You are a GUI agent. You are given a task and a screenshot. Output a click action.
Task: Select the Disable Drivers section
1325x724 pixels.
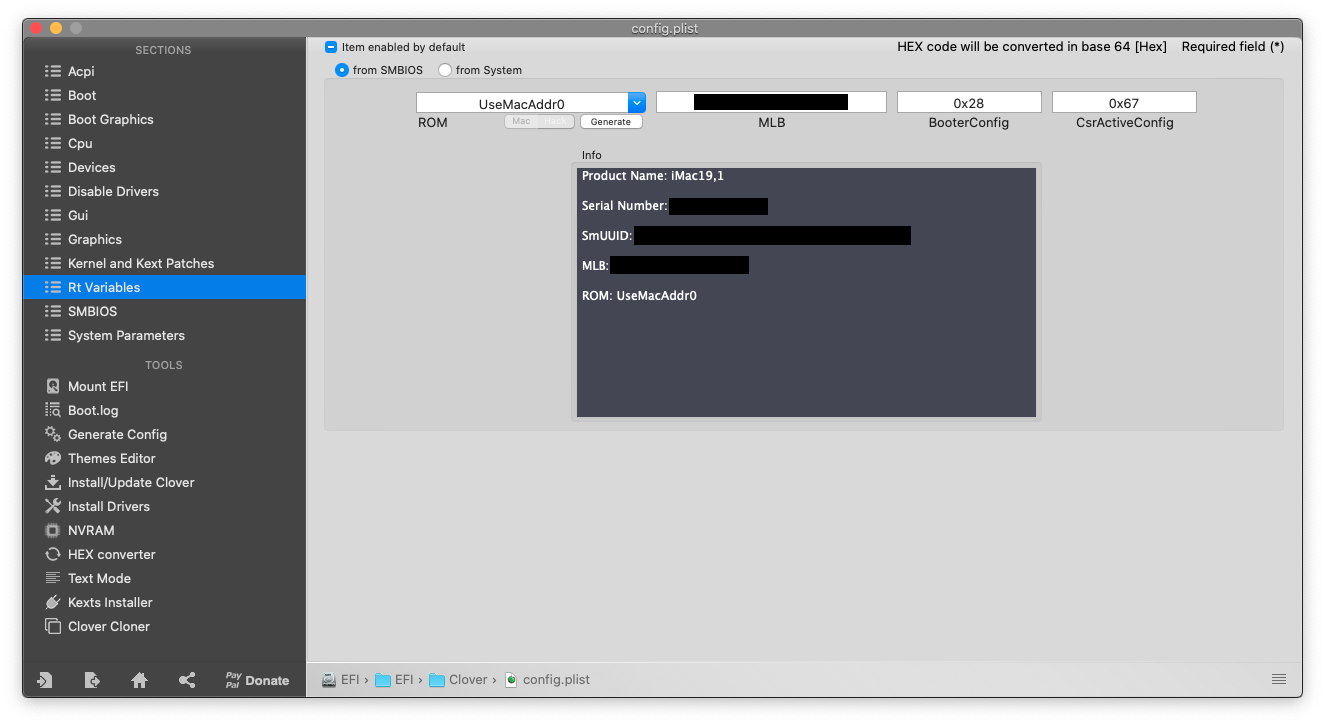164,191
